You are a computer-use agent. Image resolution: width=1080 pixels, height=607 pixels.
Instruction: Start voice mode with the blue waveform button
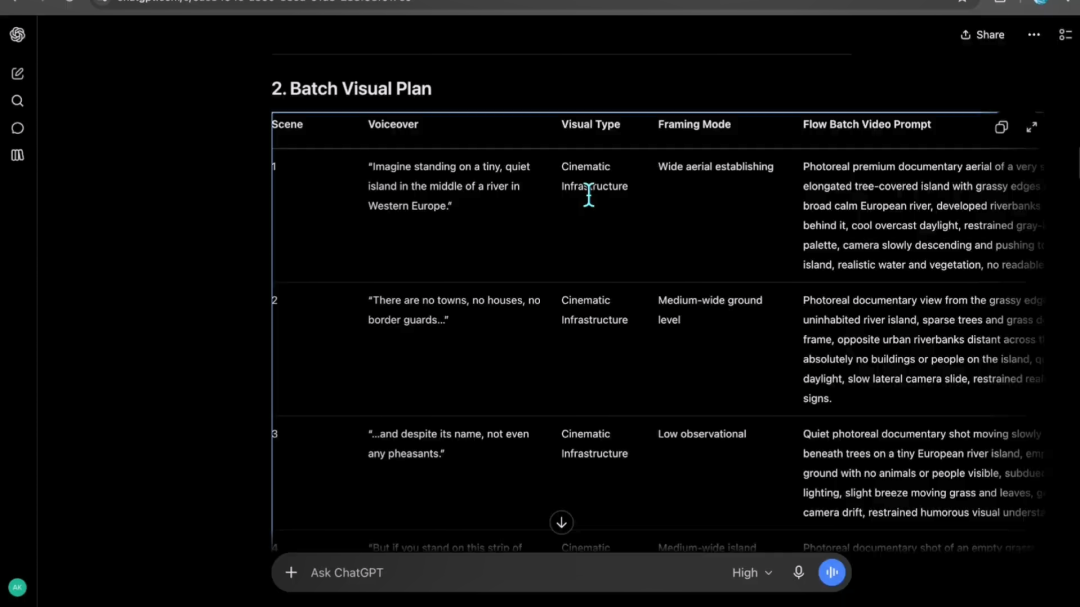click(832, 572)
